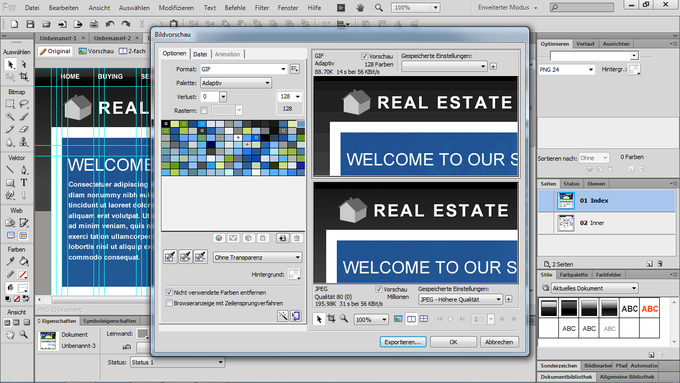Switch to the Datei tab in Bildvorschau
The image size is (680, 383).
coord(200,54)
